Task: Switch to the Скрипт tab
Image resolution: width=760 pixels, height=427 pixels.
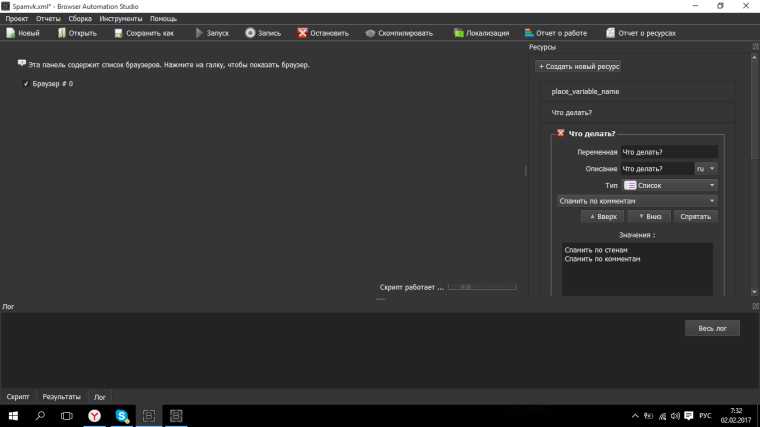Action: point(18,397)
